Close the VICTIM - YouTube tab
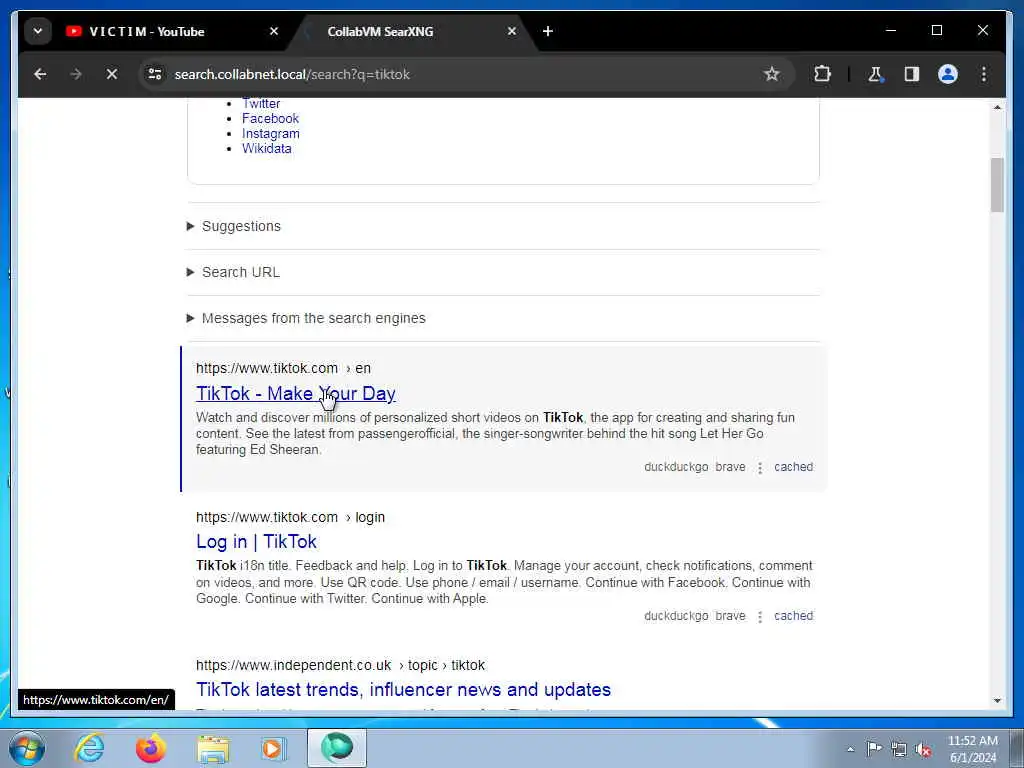This screenshot has width=1024, height=768. click(274, 31)
